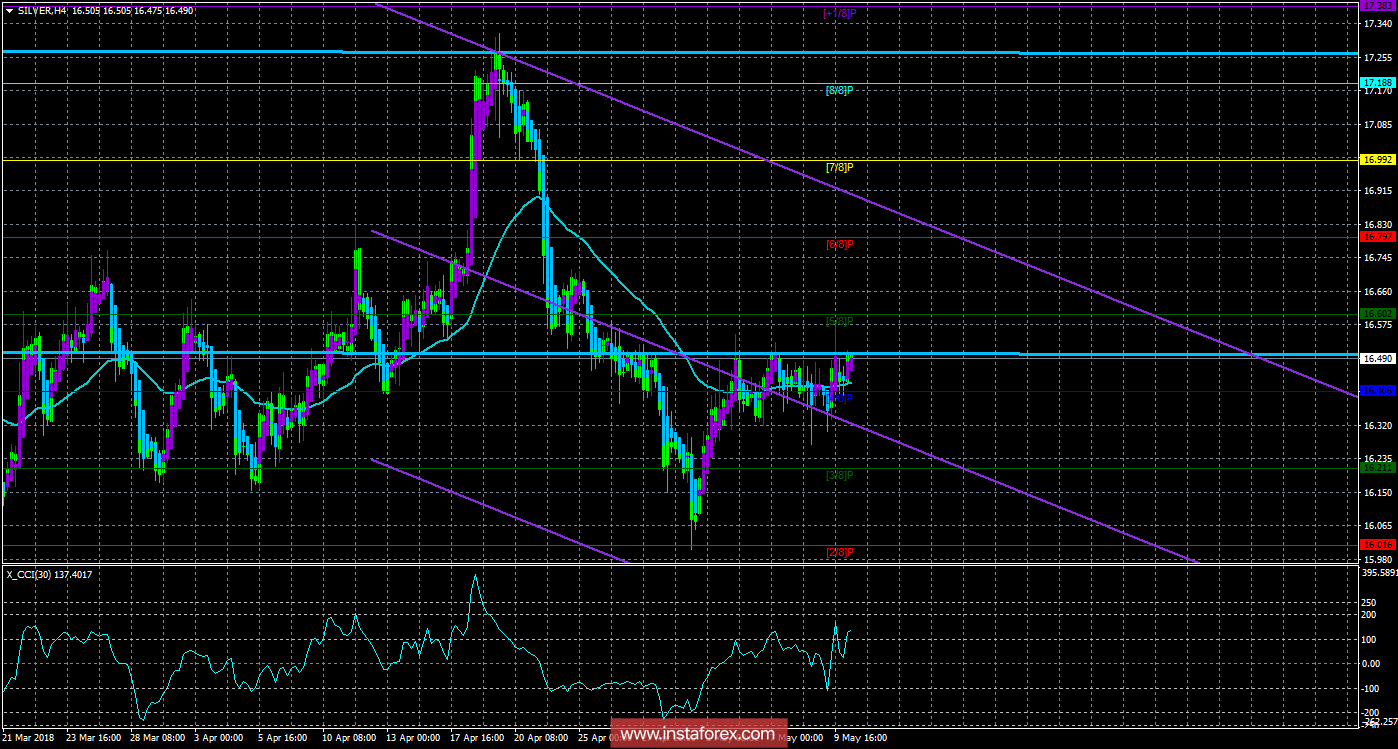
Task: Click the 23 Mar 16:00 time label
Action: (94, 738)
